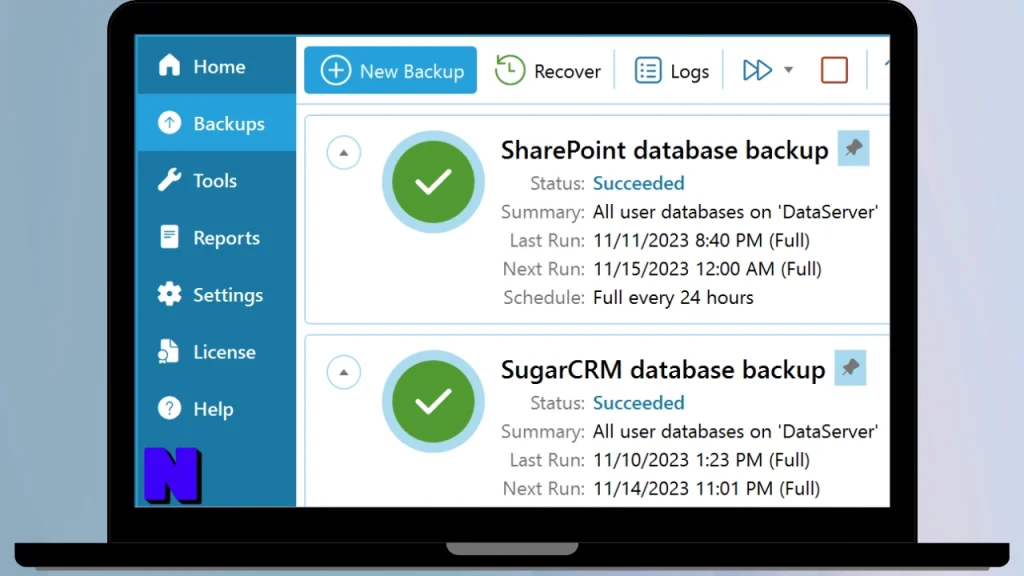Open the Logs view
The image size is (1024, 576).
pyautogui.click(x=671, y=71)
